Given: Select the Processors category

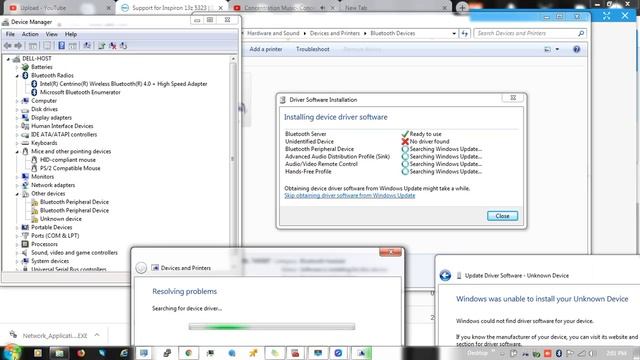Looking at the screenshot, I should [44, 244].
